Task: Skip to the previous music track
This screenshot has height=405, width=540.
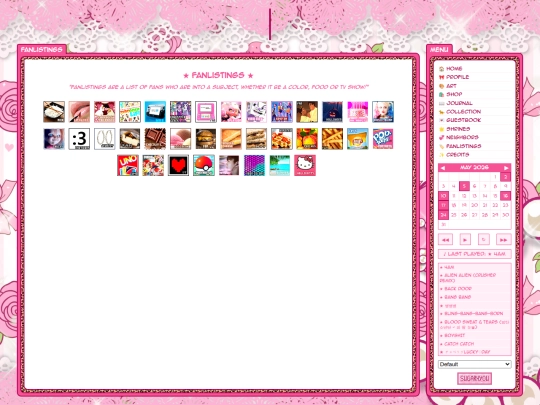Action: coord(446,239)
